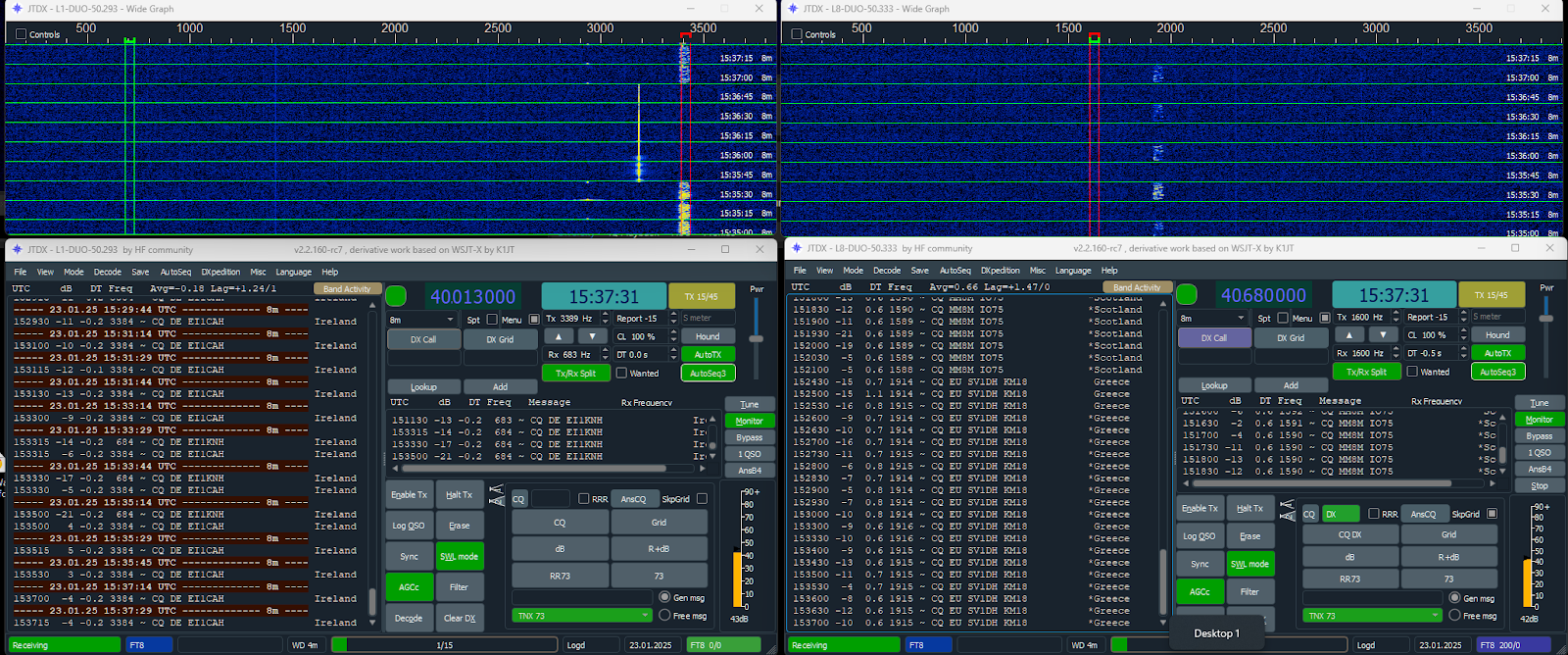Click JTDX app icon in L8-DUO-50.333 Wide Graph title bar

(793, 9)
